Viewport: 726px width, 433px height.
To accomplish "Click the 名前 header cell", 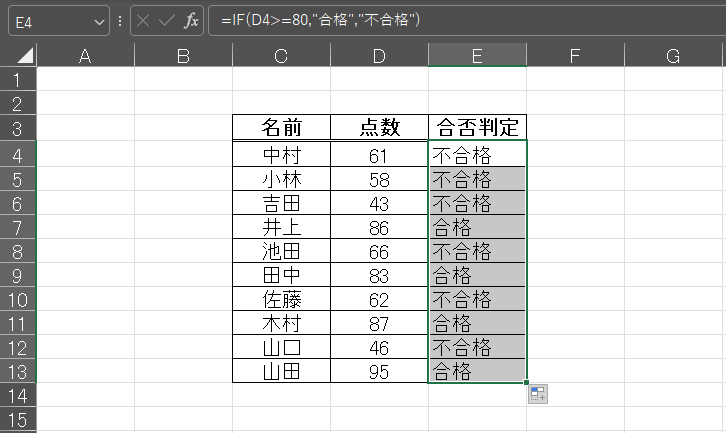I will (281, 127).
